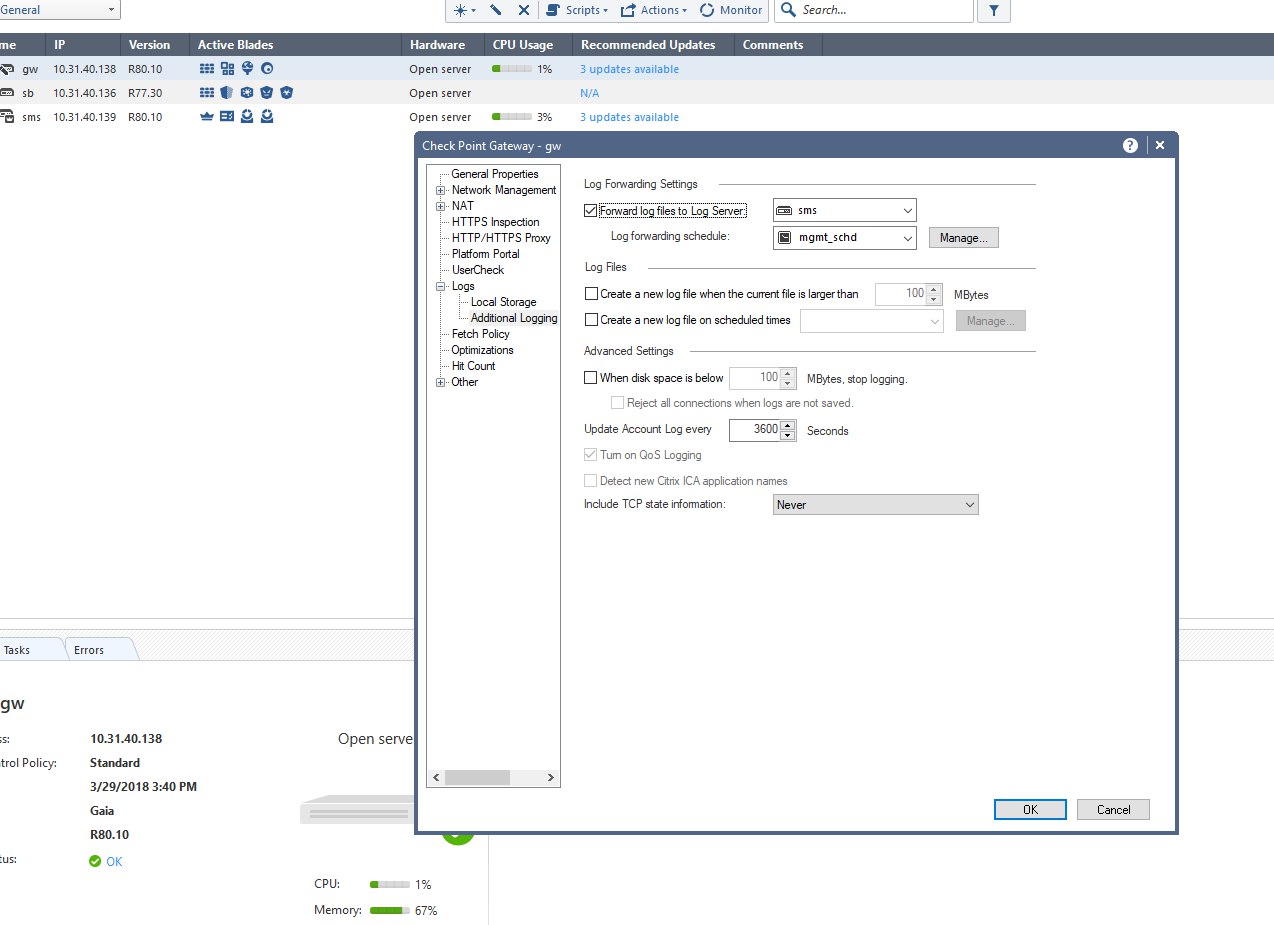Open gw's 3 updates available link
Viewport: 1274px width, 925px height.
629,69
